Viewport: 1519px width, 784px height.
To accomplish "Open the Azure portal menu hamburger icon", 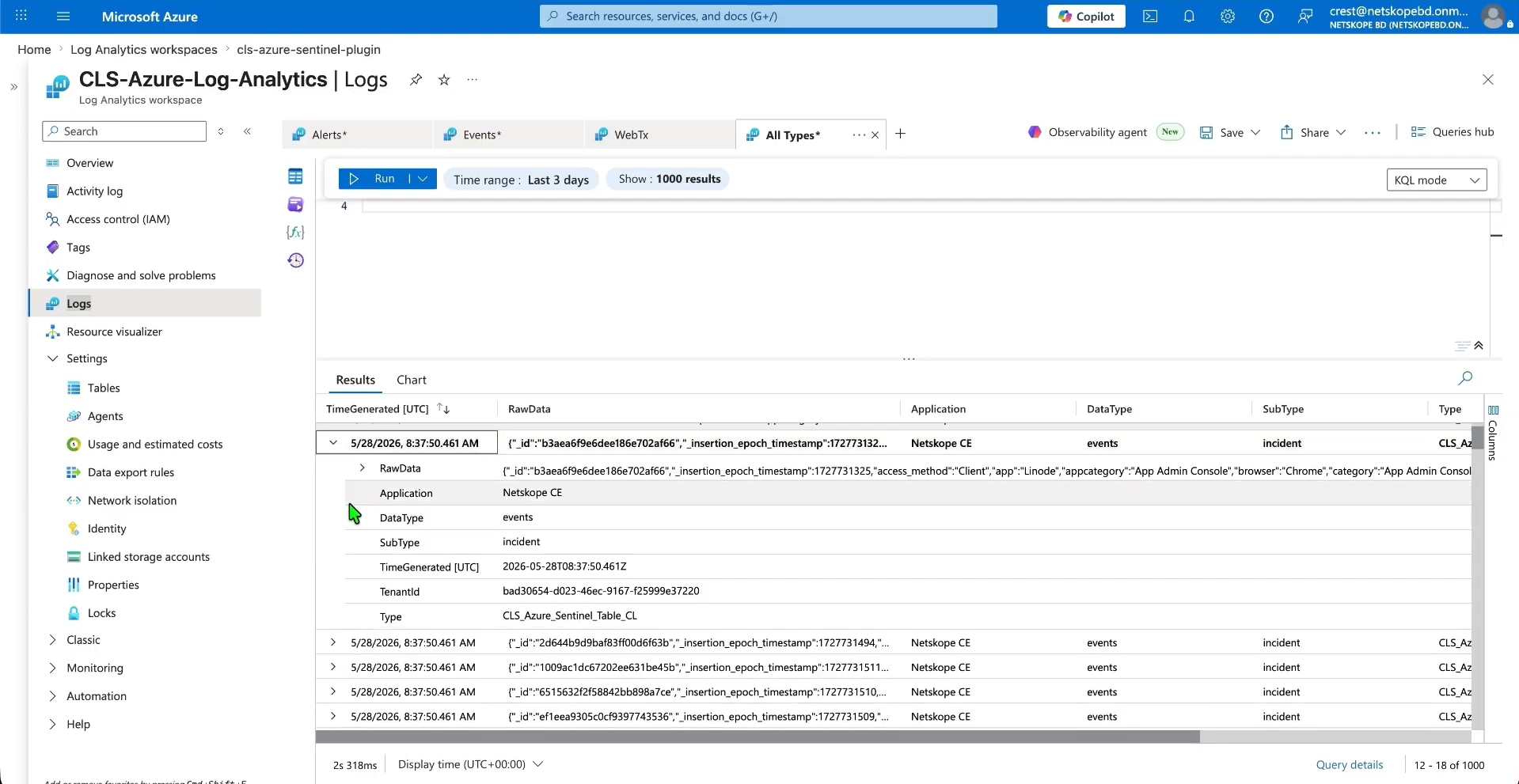I will [64, 16].
